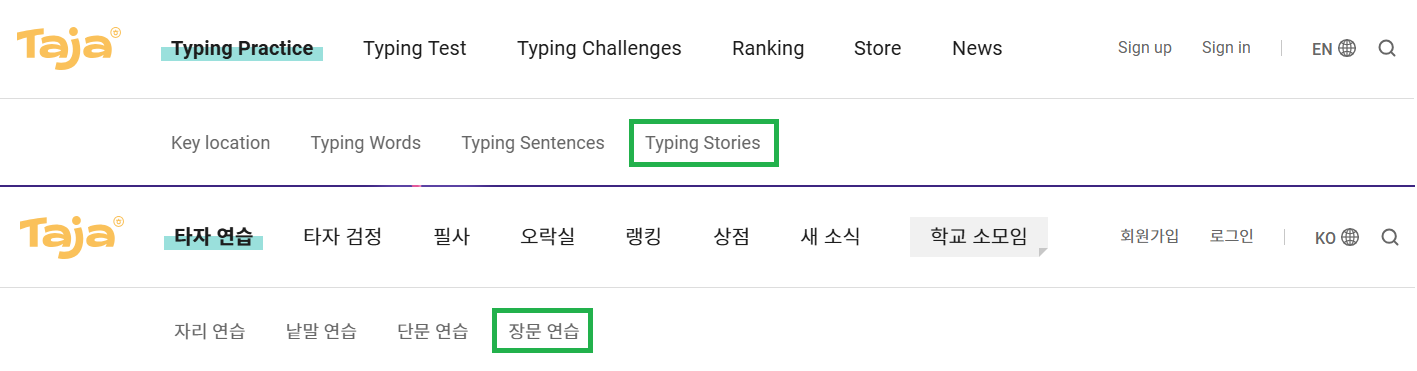Open the Typing Test menu

click(x=415, y=48)
